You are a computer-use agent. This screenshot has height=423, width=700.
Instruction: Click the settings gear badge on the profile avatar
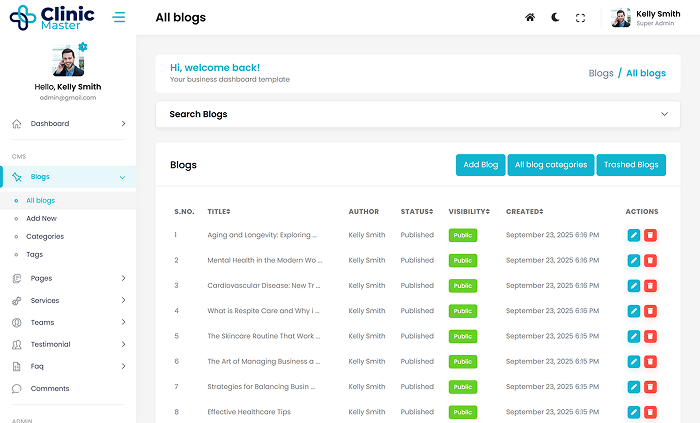pyautogui.click(x=83, y=47)
